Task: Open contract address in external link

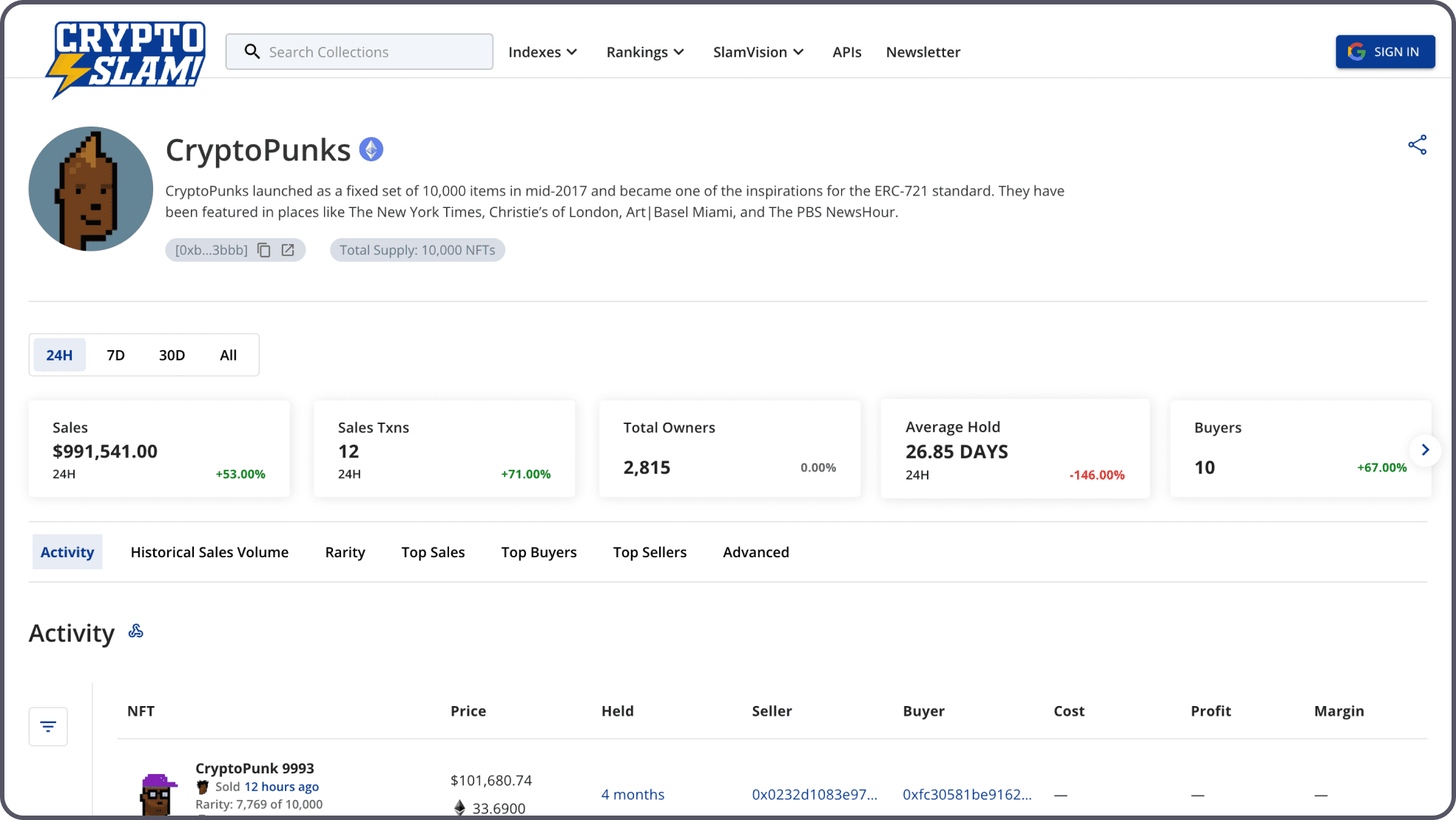Action: point(288,250)
